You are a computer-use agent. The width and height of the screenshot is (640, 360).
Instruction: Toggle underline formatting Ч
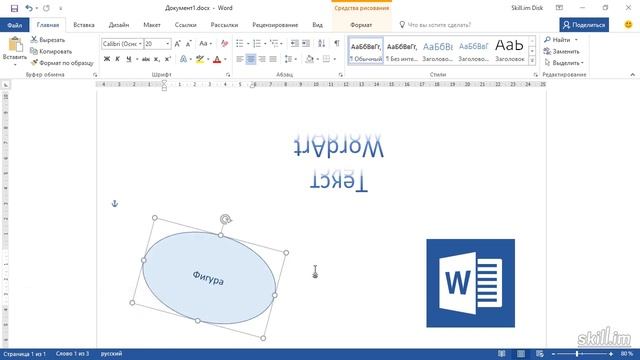point(129,59)
